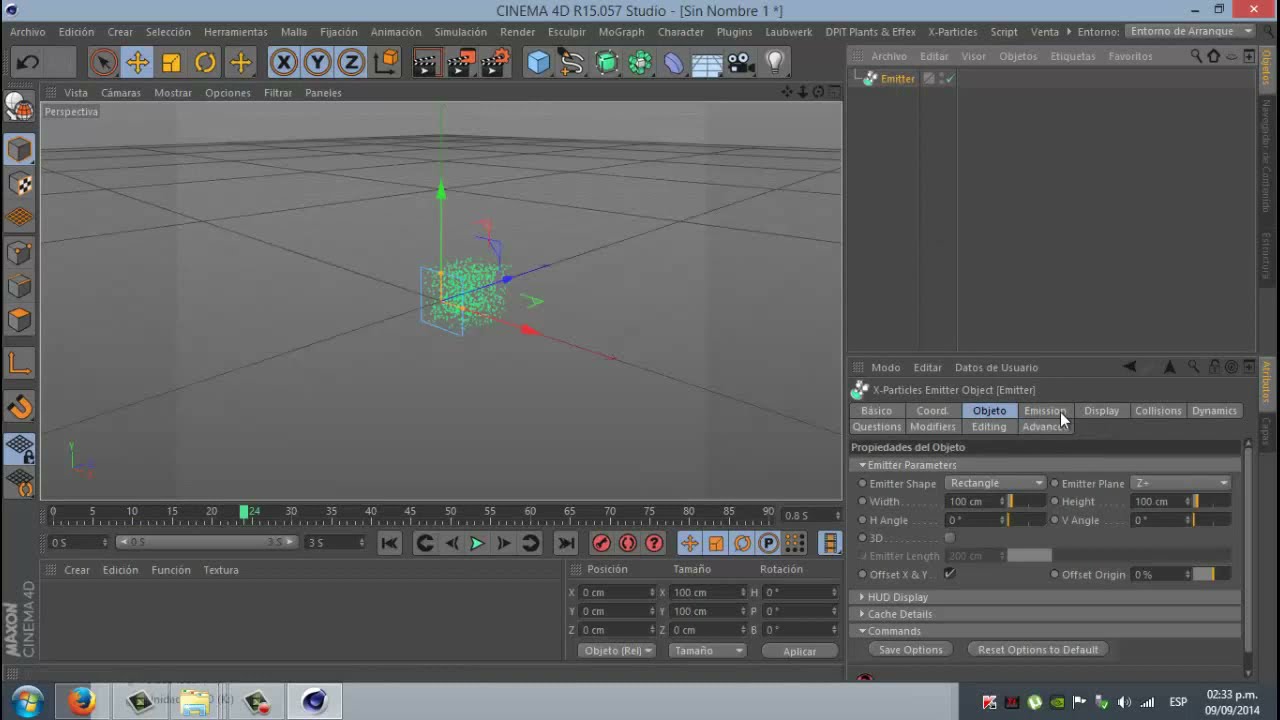Toggle the X axis lock
1280x720 pixels.
coord(284,63)
